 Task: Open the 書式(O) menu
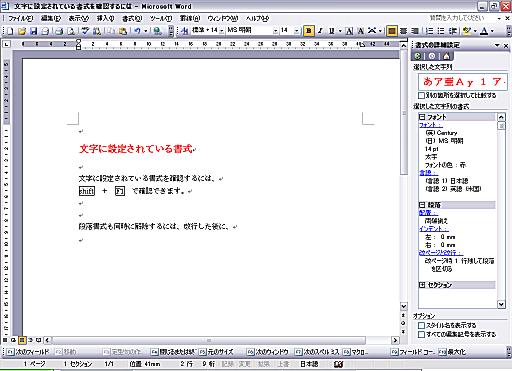click(132, 18)
